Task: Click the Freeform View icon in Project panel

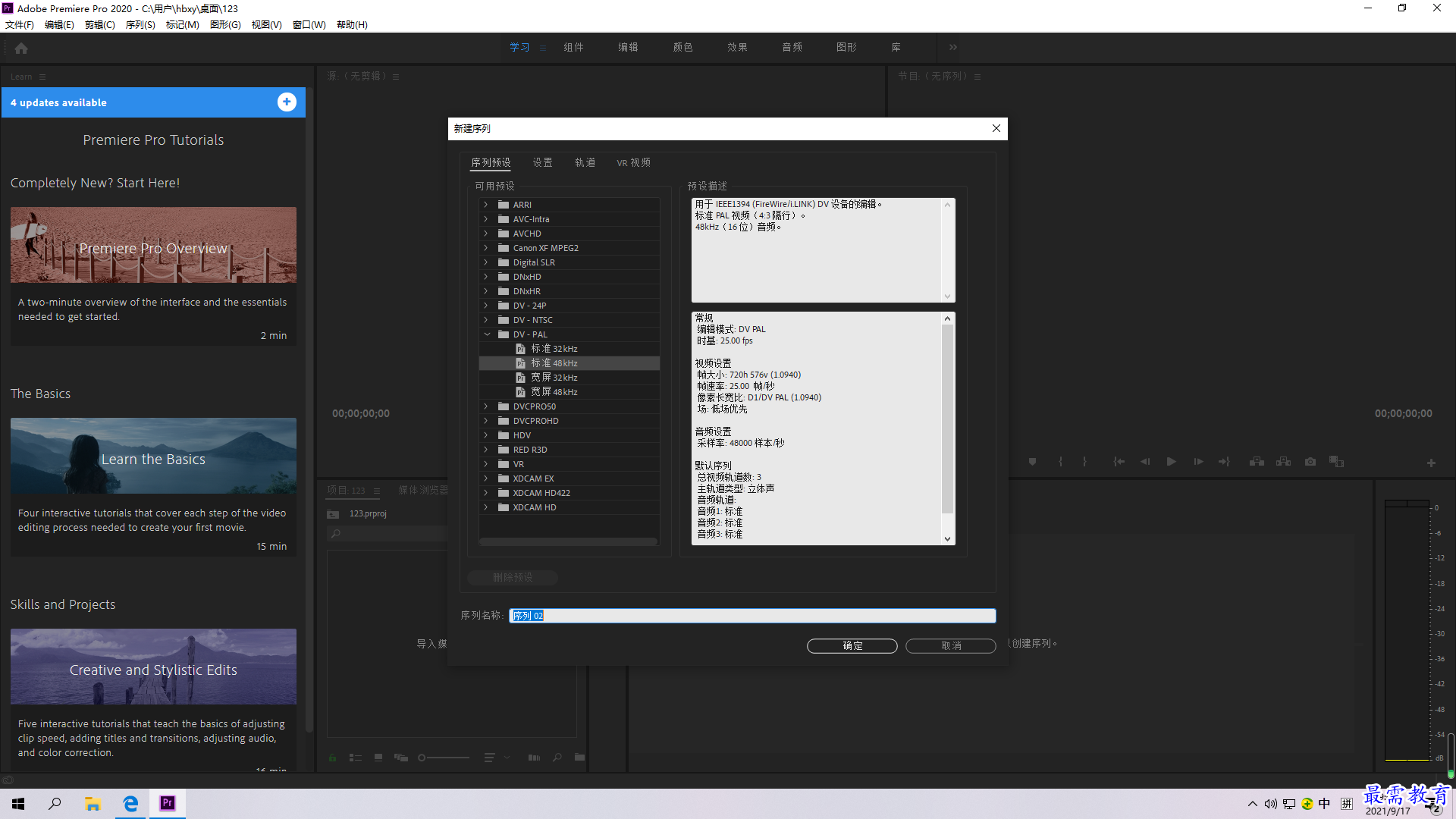Action: pyautogui.click(x=401, y=757)
